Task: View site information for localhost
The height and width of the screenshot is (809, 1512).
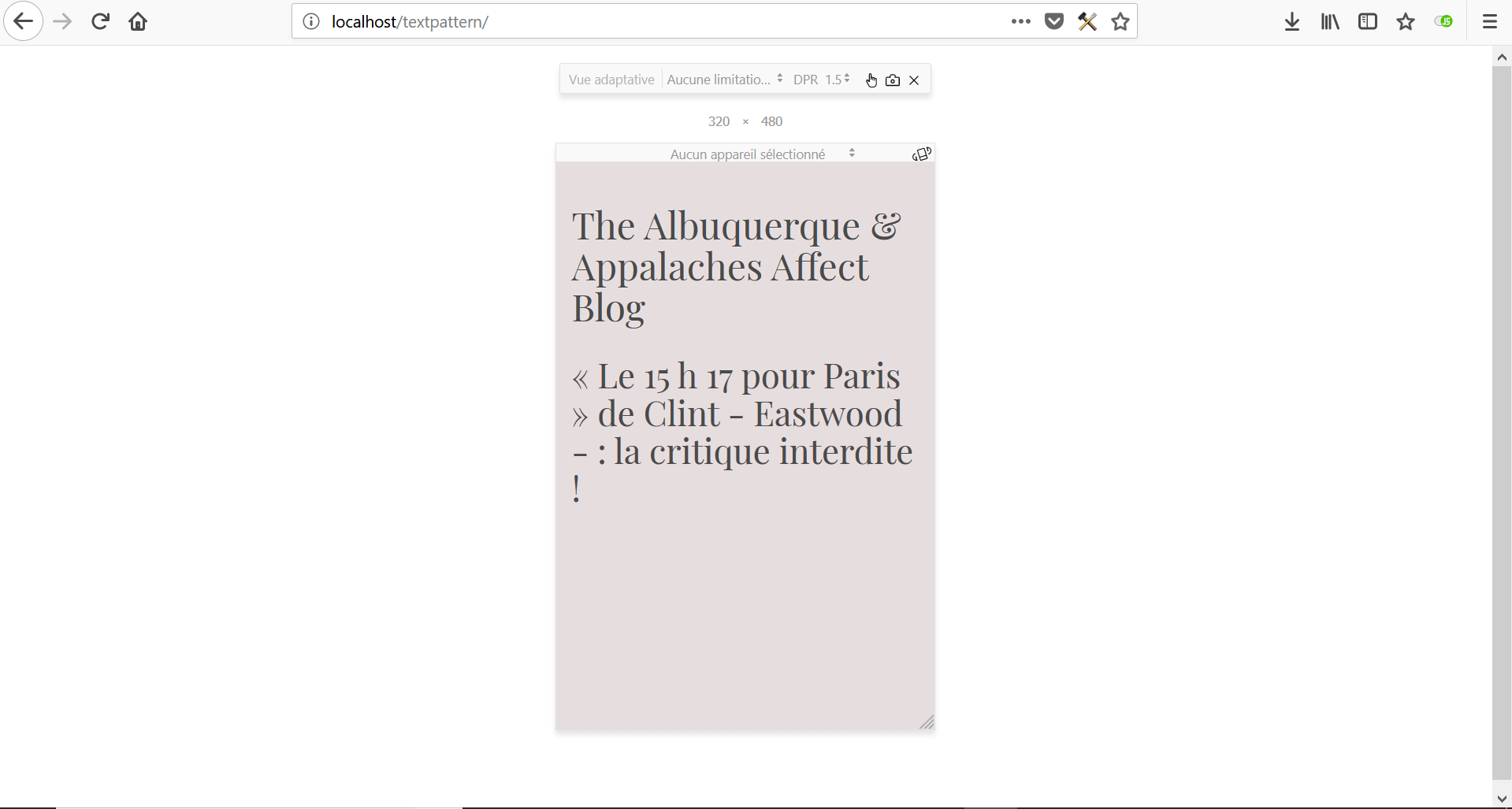Action: pos(311,21)
